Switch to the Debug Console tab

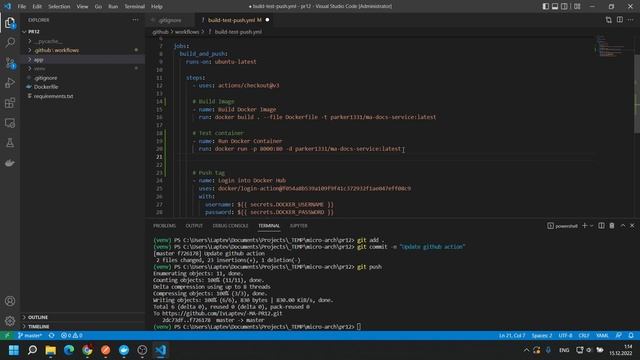click(230, 226)
